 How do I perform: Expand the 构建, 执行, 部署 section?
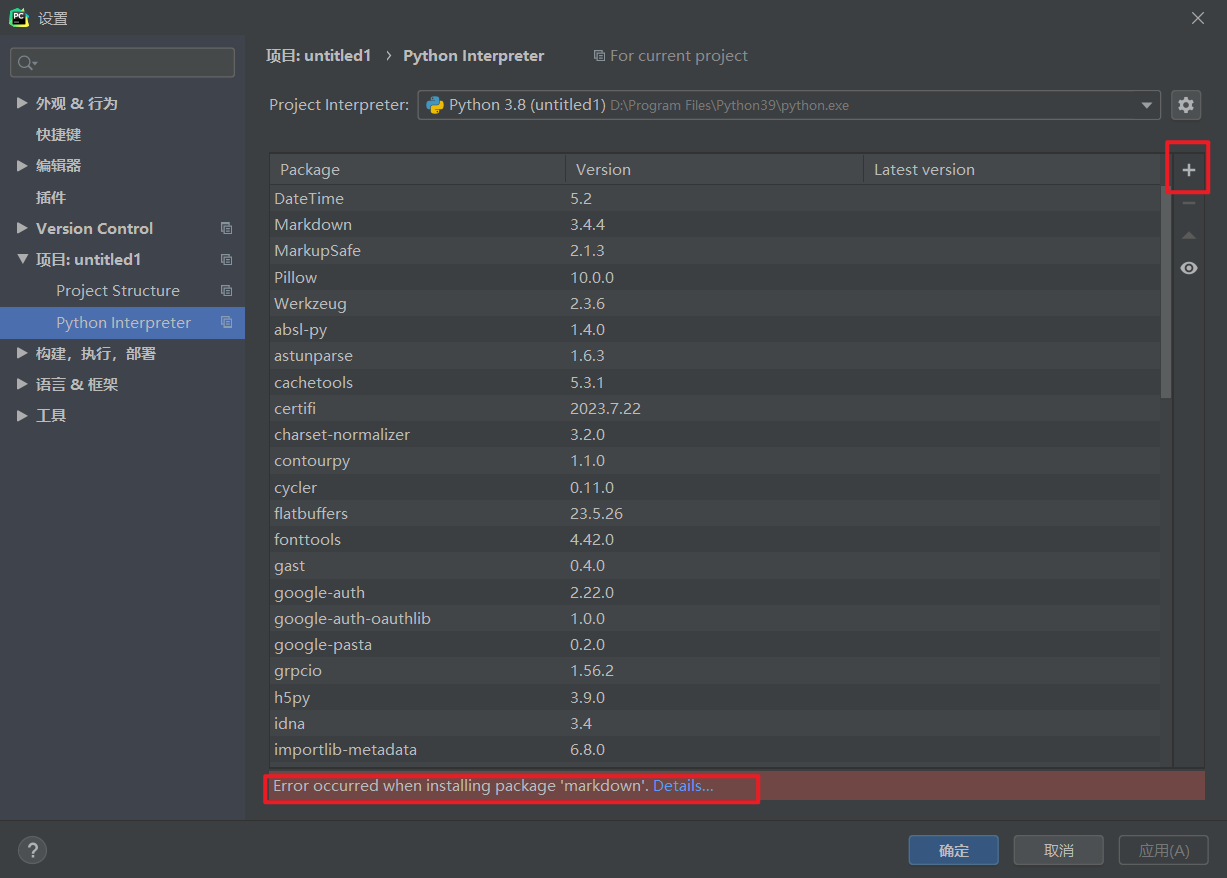tap(22, 353)
